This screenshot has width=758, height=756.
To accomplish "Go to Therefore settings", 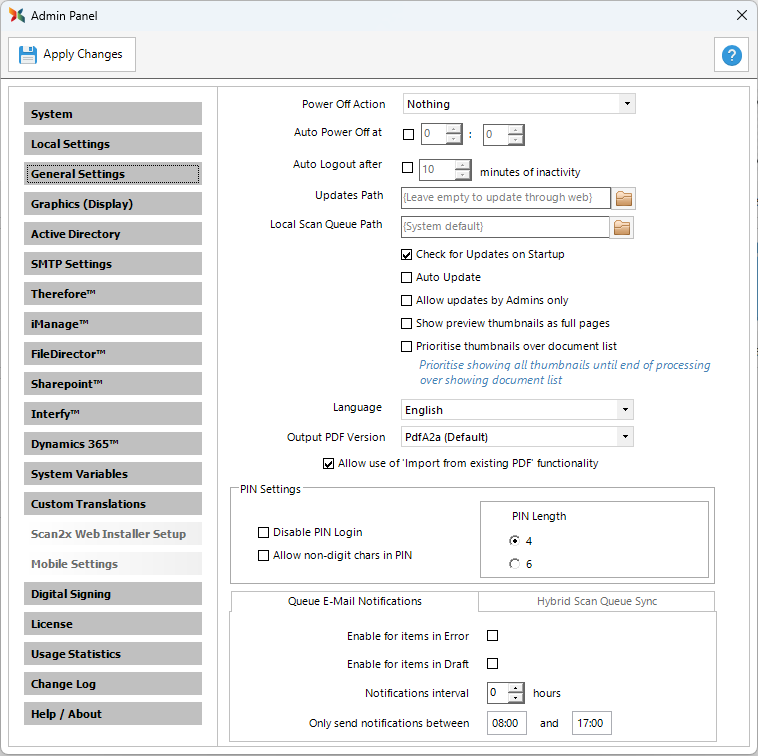I will (x=113, y=293).
